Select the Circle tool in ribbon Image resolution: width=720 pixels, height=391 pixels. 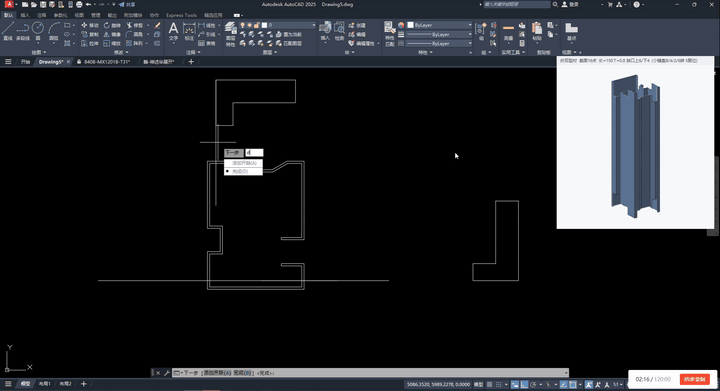38,31
